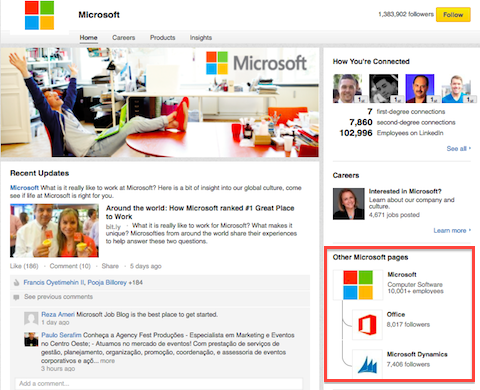Open the second connection's black-and-white photo
The height and width of the screenshot is (390, 480).
[383, 88]
